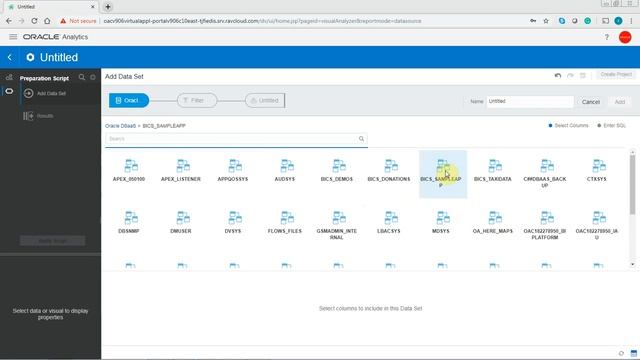Select the Enter SQL radio option

tap(611, 126)
